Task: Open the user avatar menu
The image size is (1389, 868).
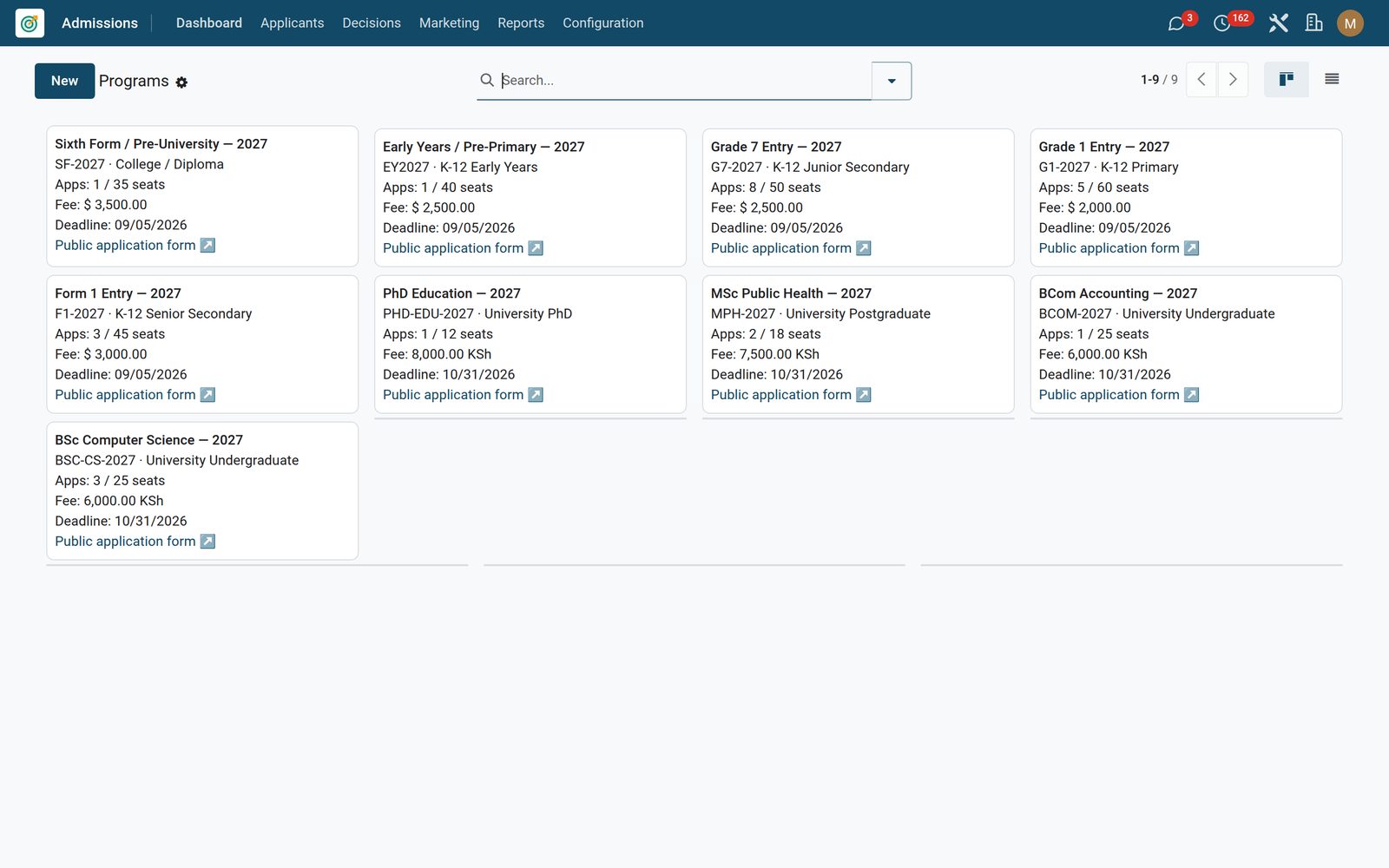Action: pyautogui.click(x=1350, y=23)
